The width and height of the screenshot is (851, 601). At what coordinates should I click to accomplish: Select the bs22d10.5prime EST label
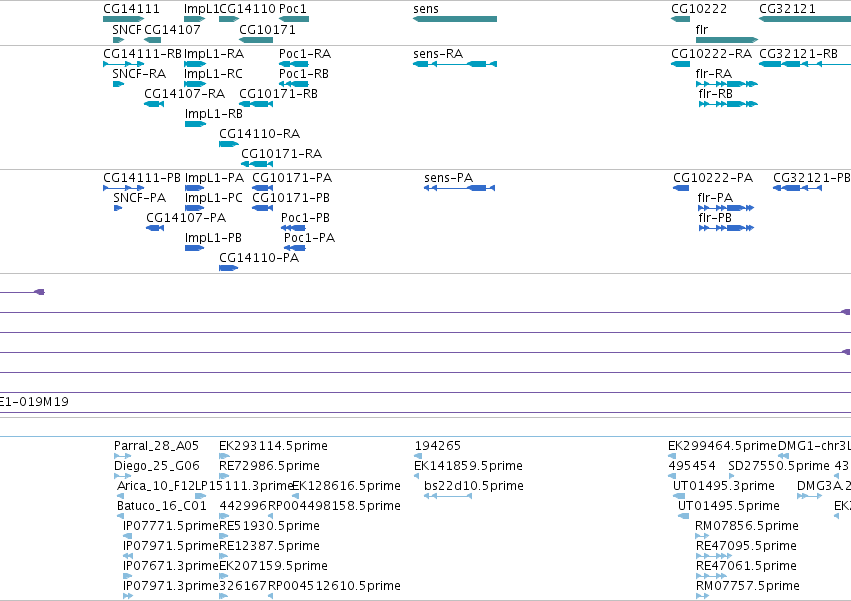pyautogui.click(x=474, y=486)
